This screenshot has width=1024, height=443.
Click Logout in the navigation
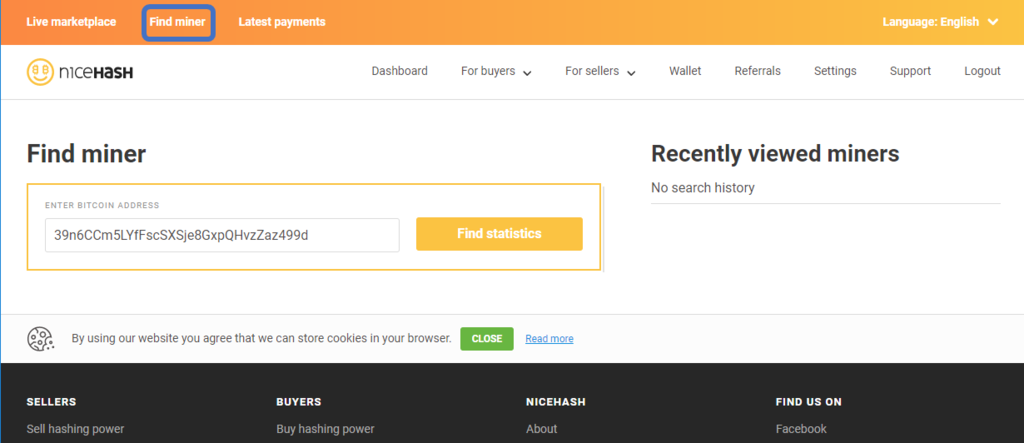(982, 71)
